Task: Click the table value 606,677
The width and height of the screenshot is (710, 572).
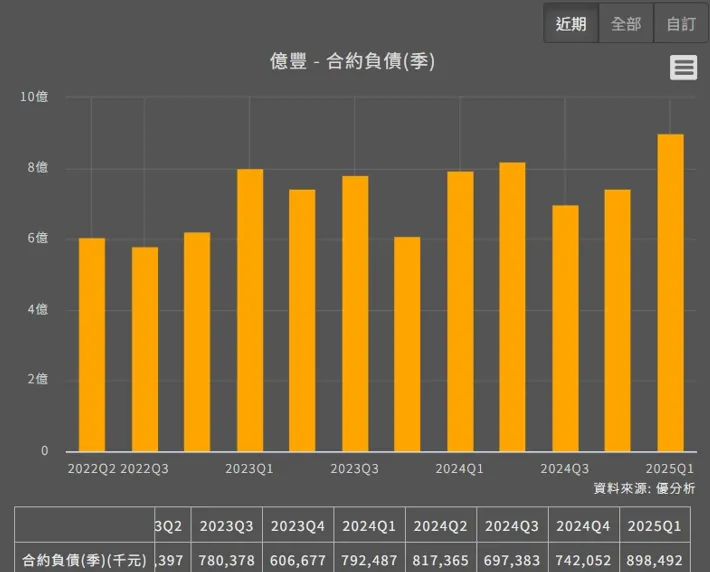Action: coord(298,561)
